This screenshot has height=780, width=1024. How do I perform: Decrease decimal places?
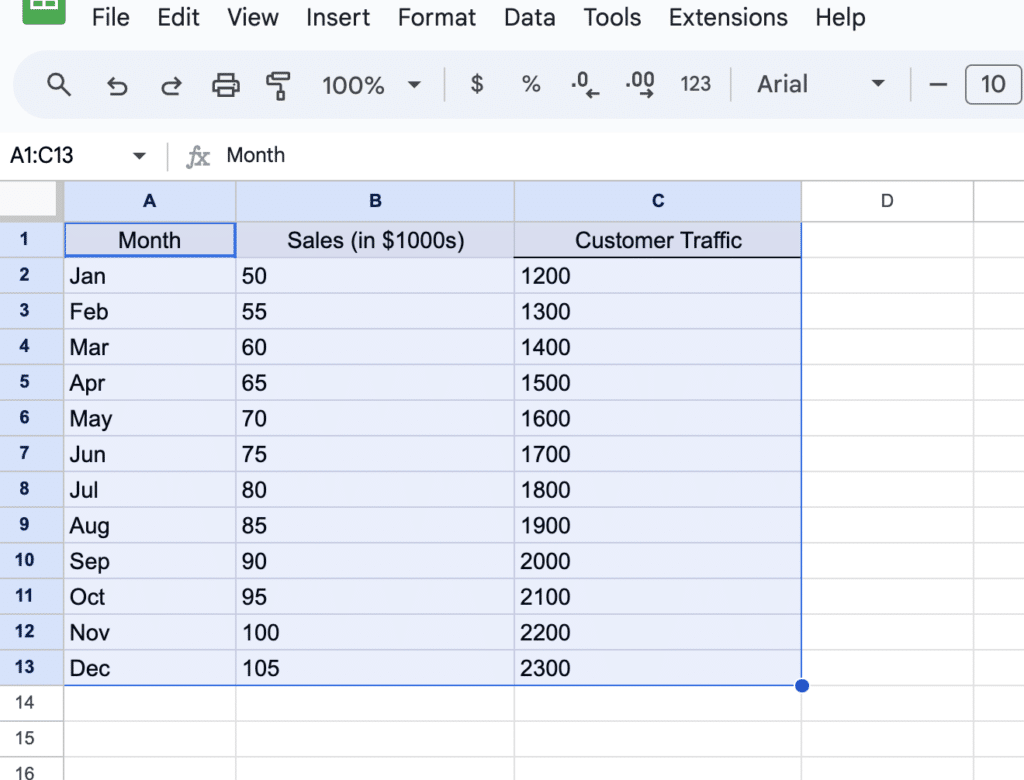tap(584, 84)
